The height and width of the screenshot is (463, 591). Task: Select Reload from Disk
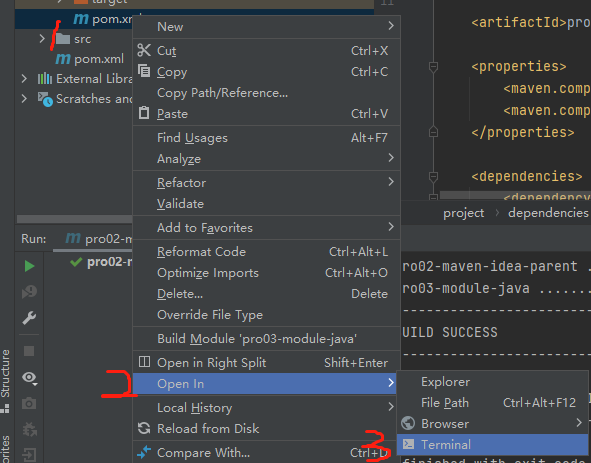click(x=266, y=429)
